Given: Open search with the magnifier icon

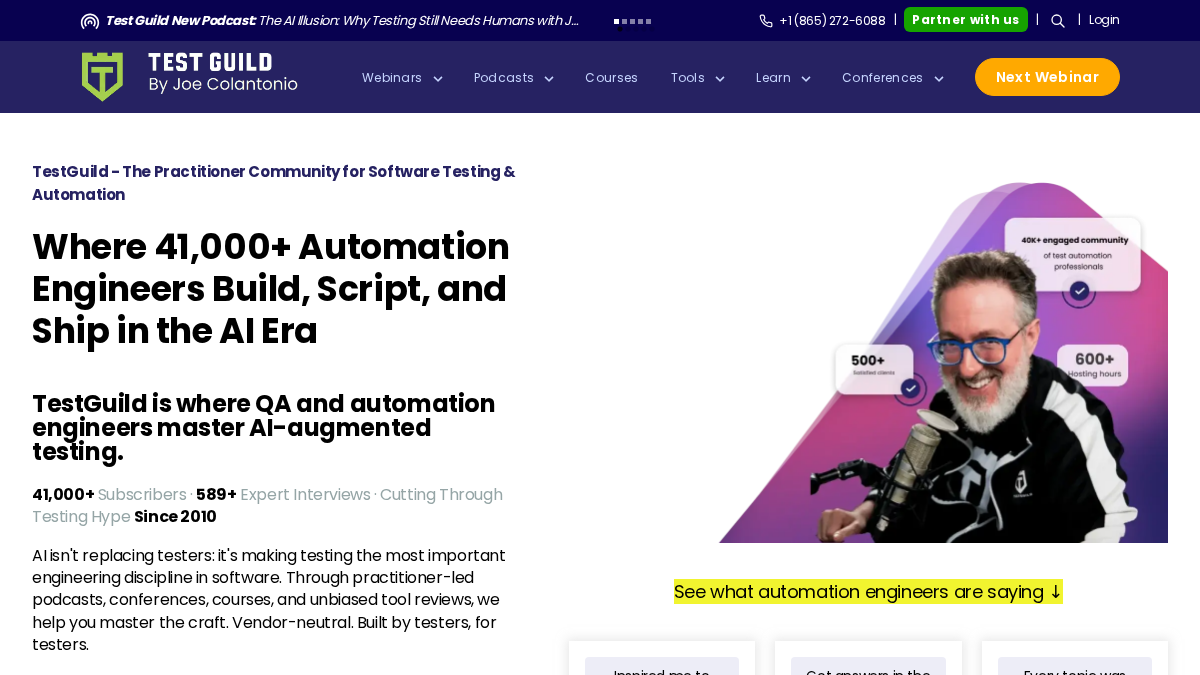Looking at the screenshot, I should point(1057,21).
